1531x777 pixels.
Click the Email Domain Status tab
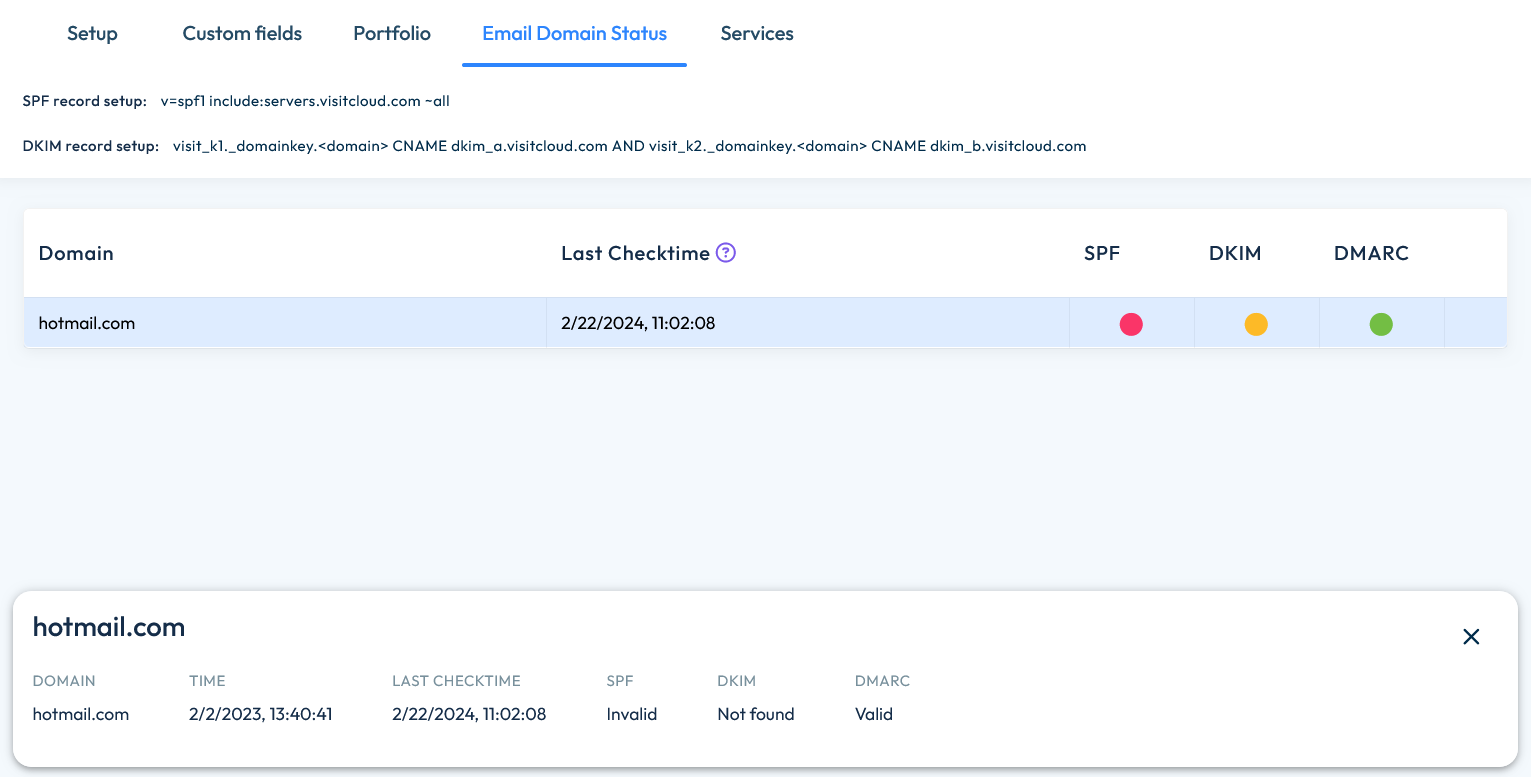(x=574, y=33)
